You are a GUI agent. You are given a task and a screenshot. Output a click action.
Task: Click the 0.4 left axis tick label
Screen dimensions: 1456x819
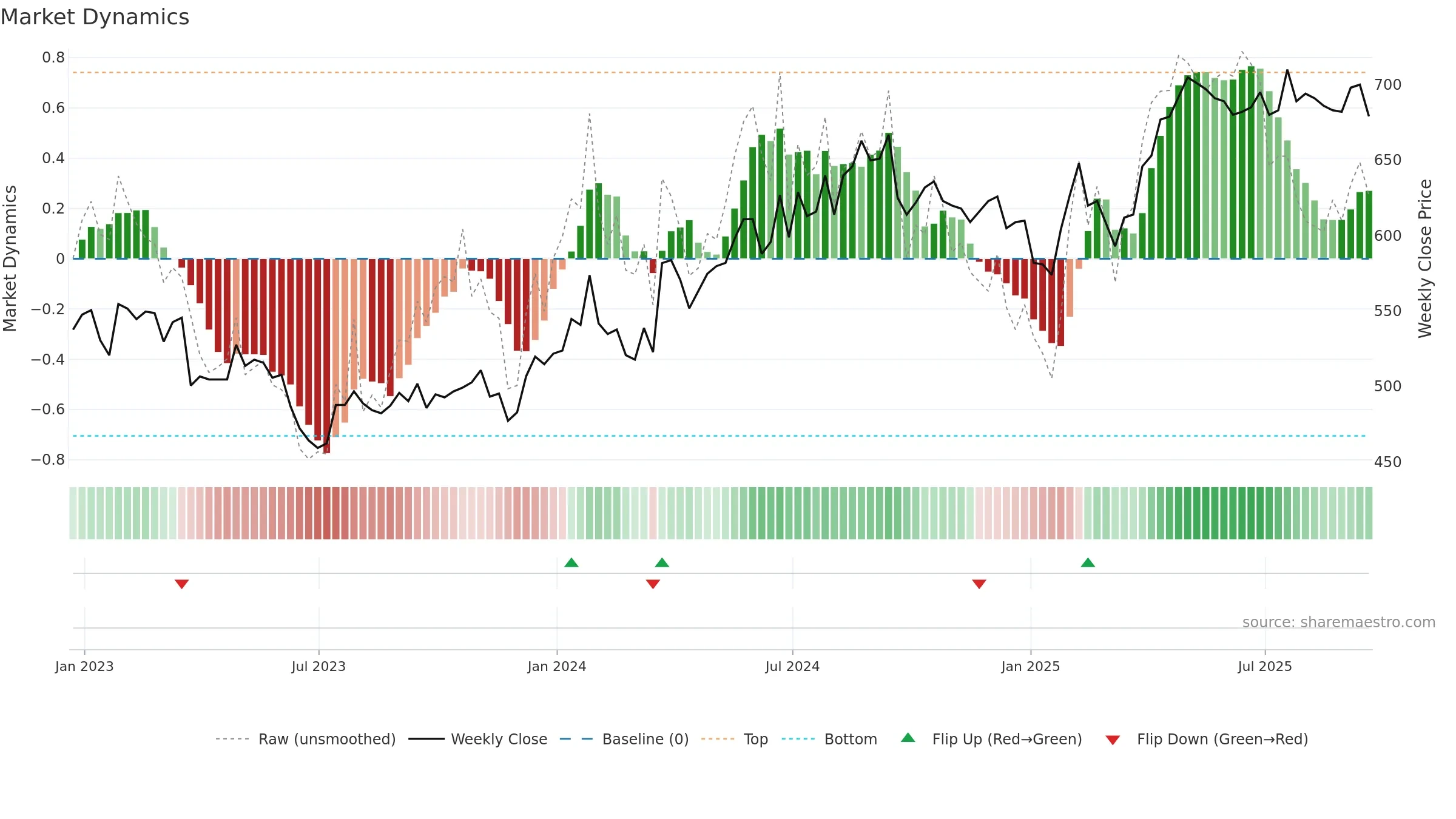click(53, 158)
